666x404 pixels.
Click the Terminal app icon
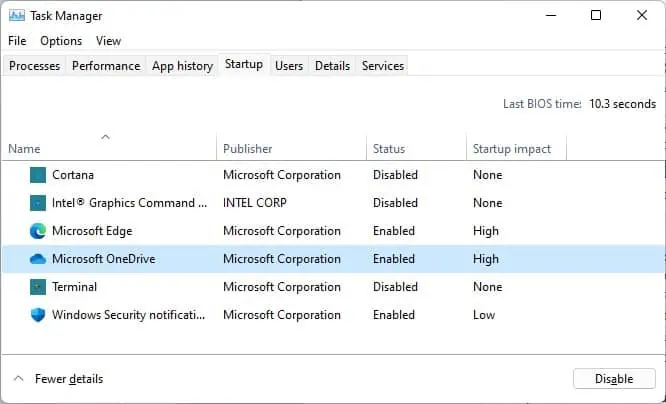click(x=38, y=287)
